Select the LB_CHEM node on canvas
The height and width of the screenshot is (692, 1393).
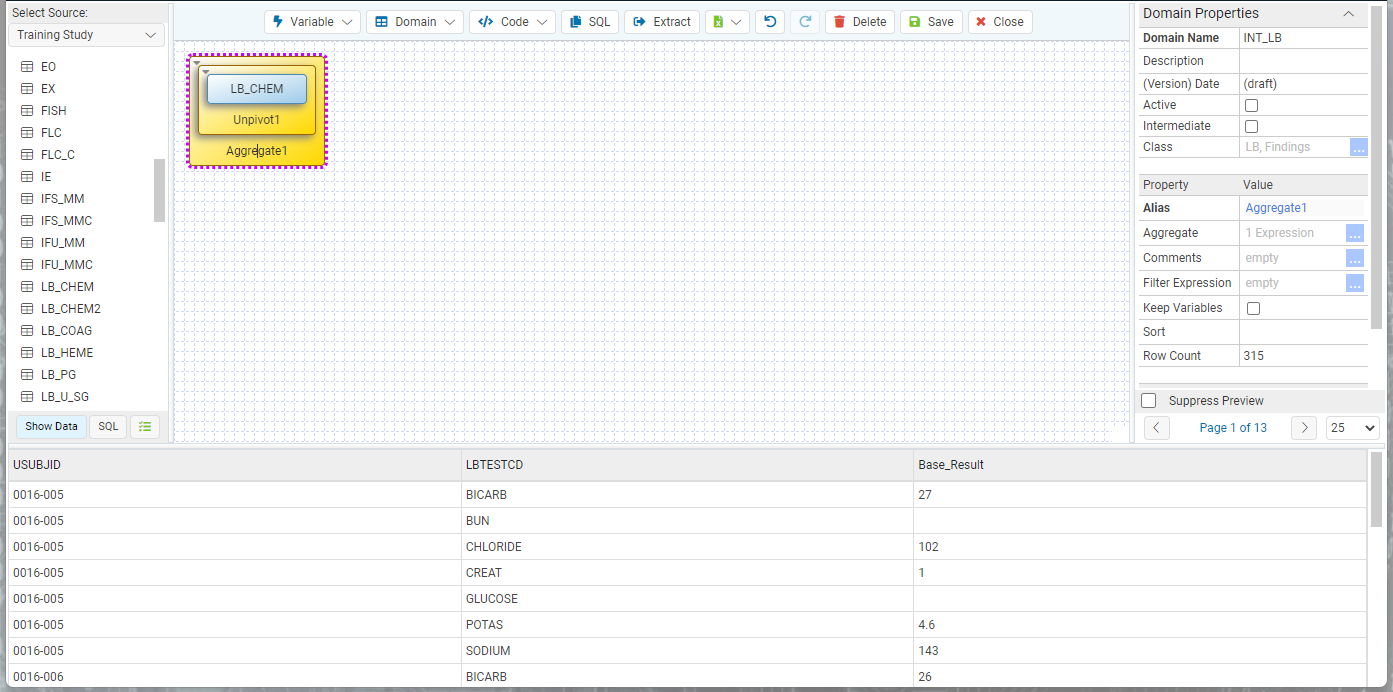tap(257, 89)
